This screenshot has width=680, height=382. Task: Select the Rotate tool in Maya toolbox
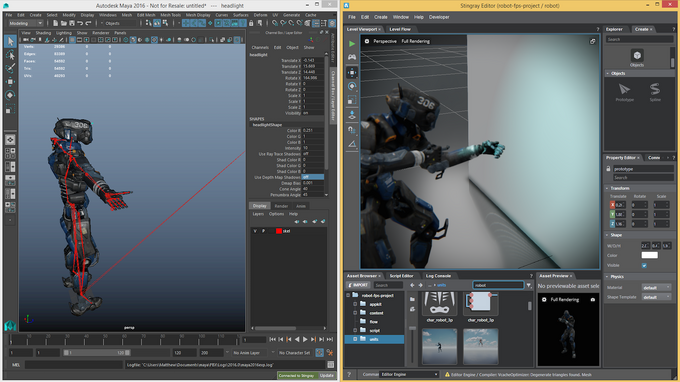10,95
